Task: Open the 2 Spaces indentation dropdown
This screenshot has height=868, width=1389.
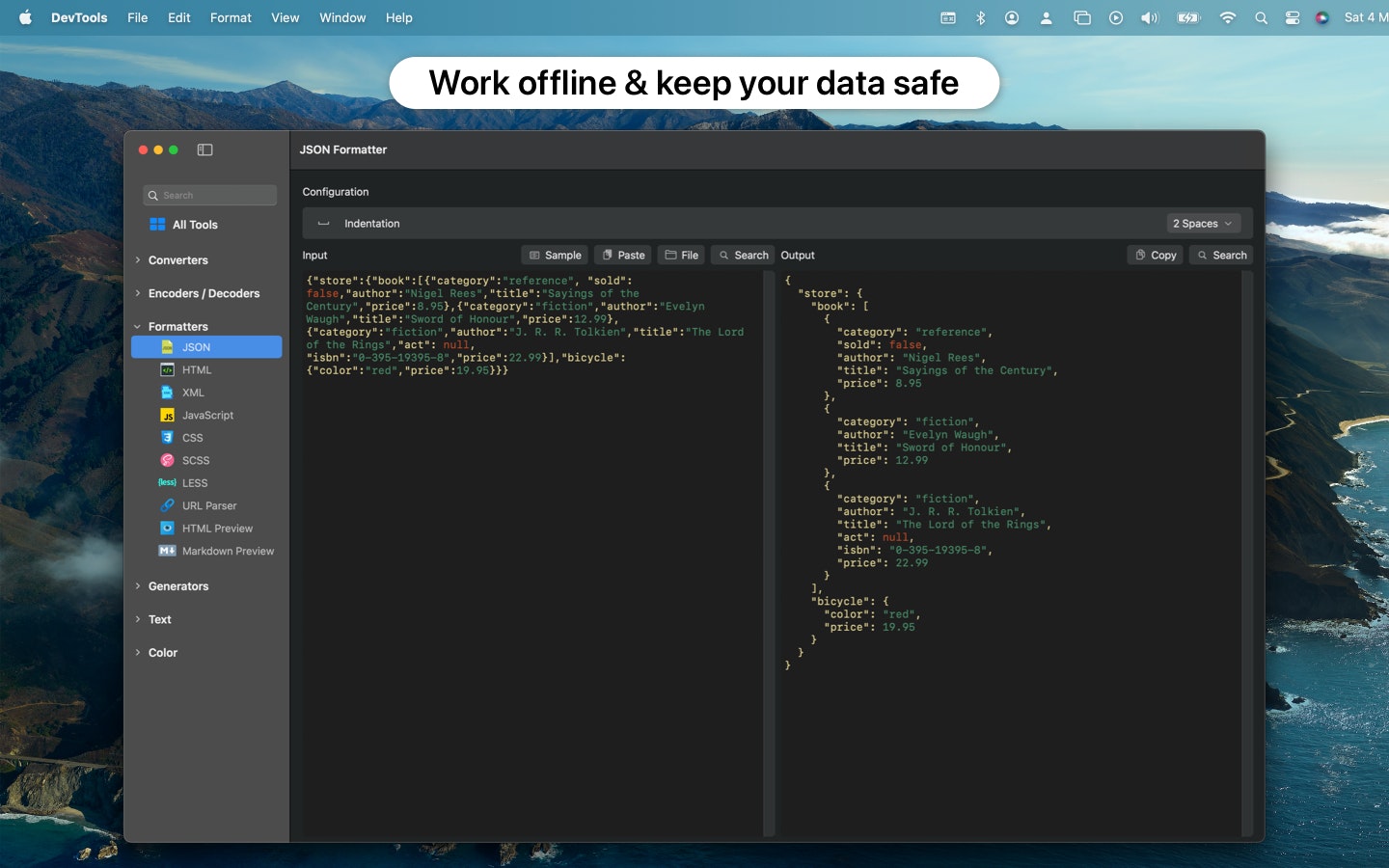Action: click(x=1203, y=224)
